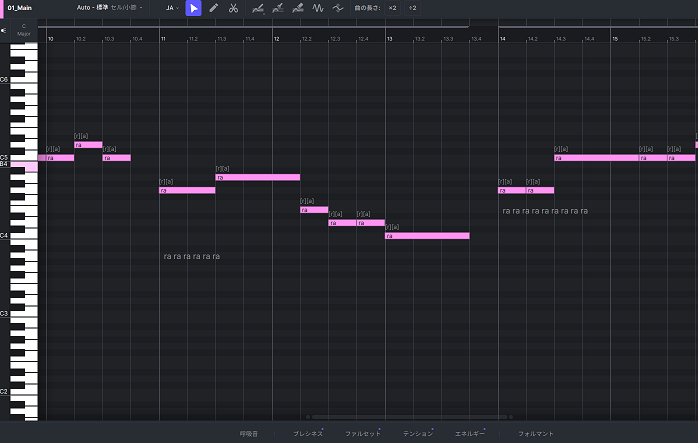The height and width of the screenshot is (443, 698).
Task: Switch to the 呼吸音 parameter tab
Action: point(249,434)
